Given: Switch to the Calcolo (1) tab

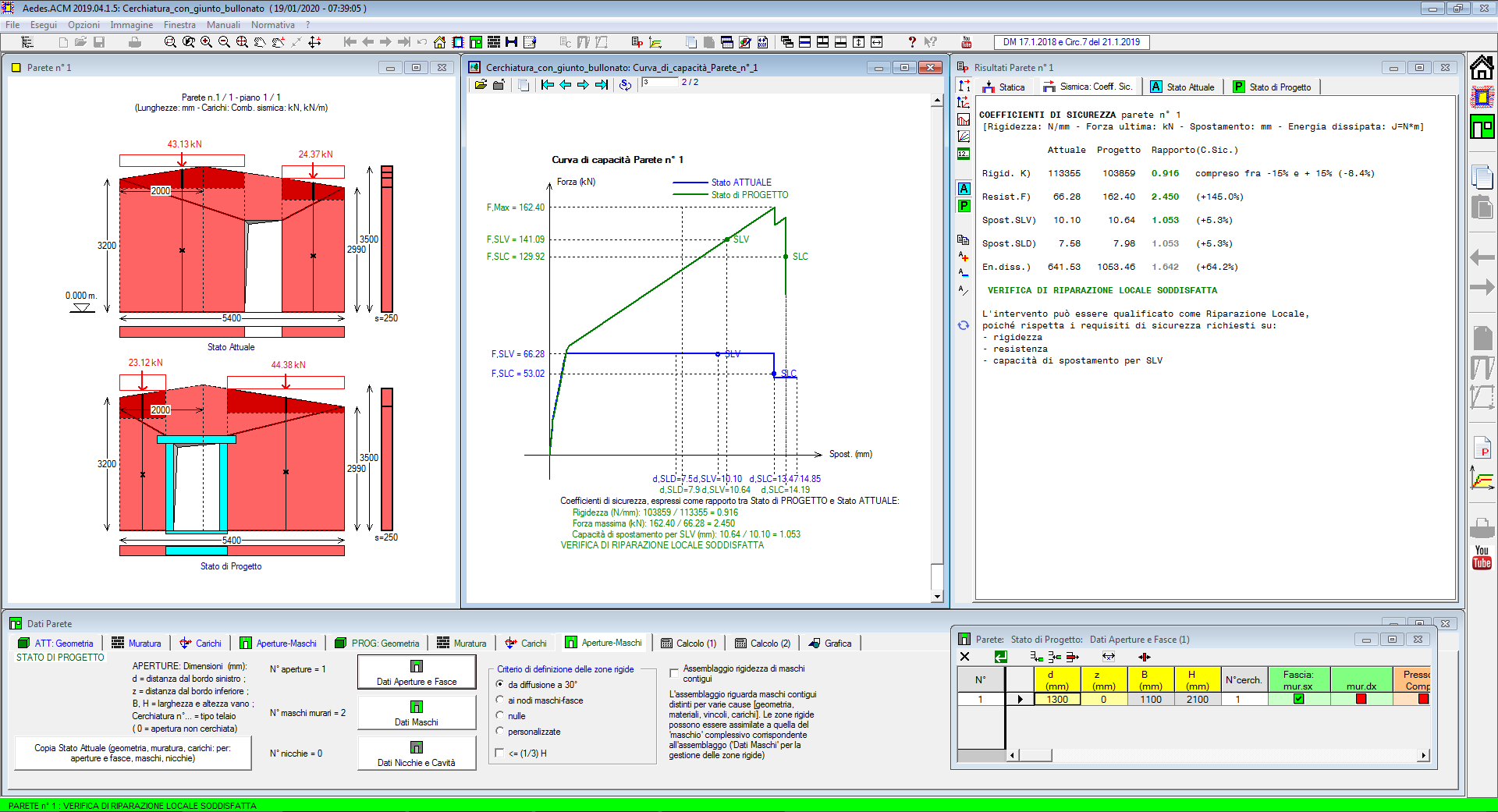Looking at the screenshot, I should (x=689, y=644).
